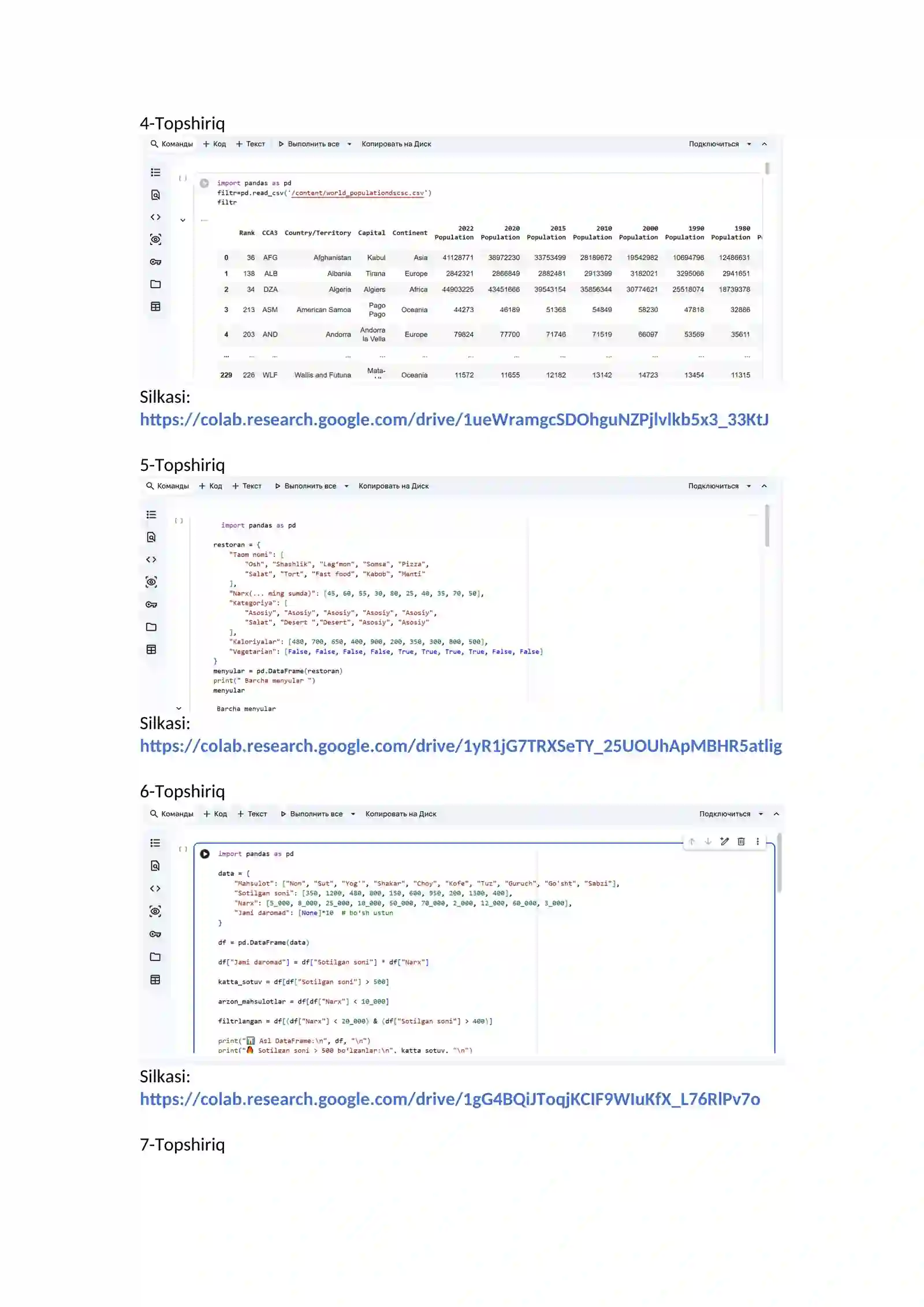The width and height of the screenshot is (924, 1307).
Task: Open Colab link ending MBHR5atlig
Action: coord(461,747)
